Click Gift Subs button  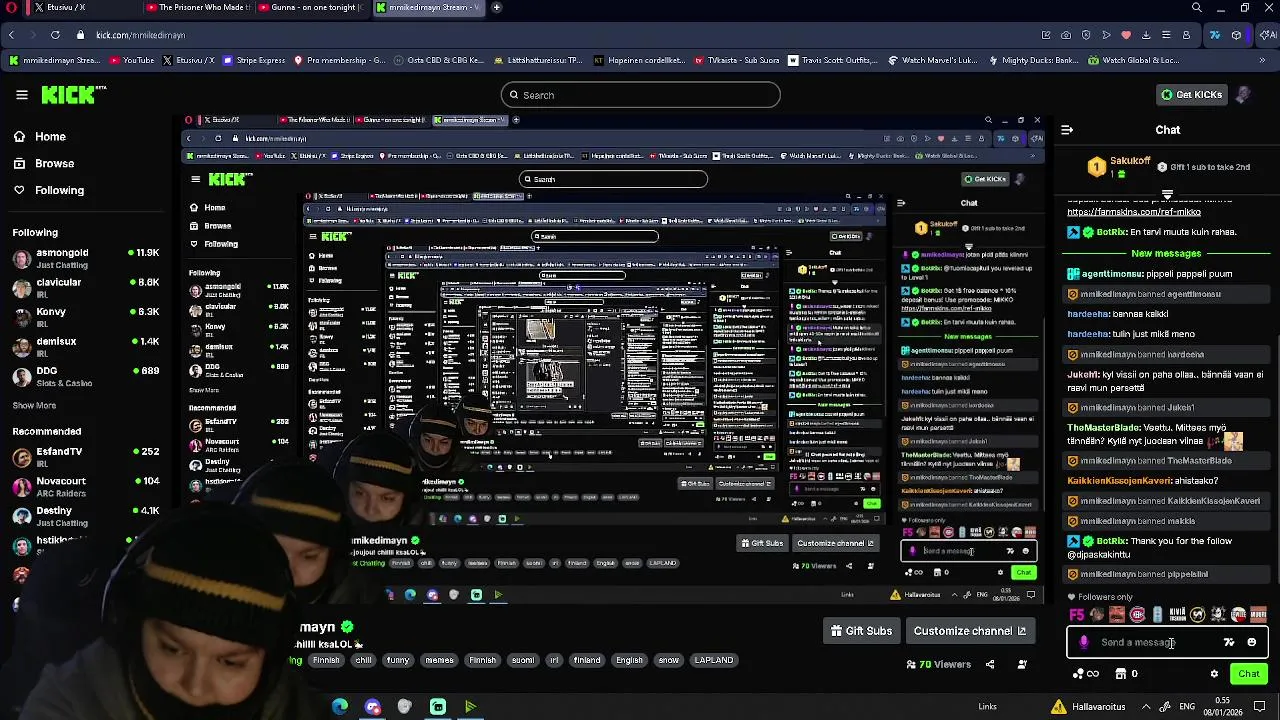coord(861,631)
